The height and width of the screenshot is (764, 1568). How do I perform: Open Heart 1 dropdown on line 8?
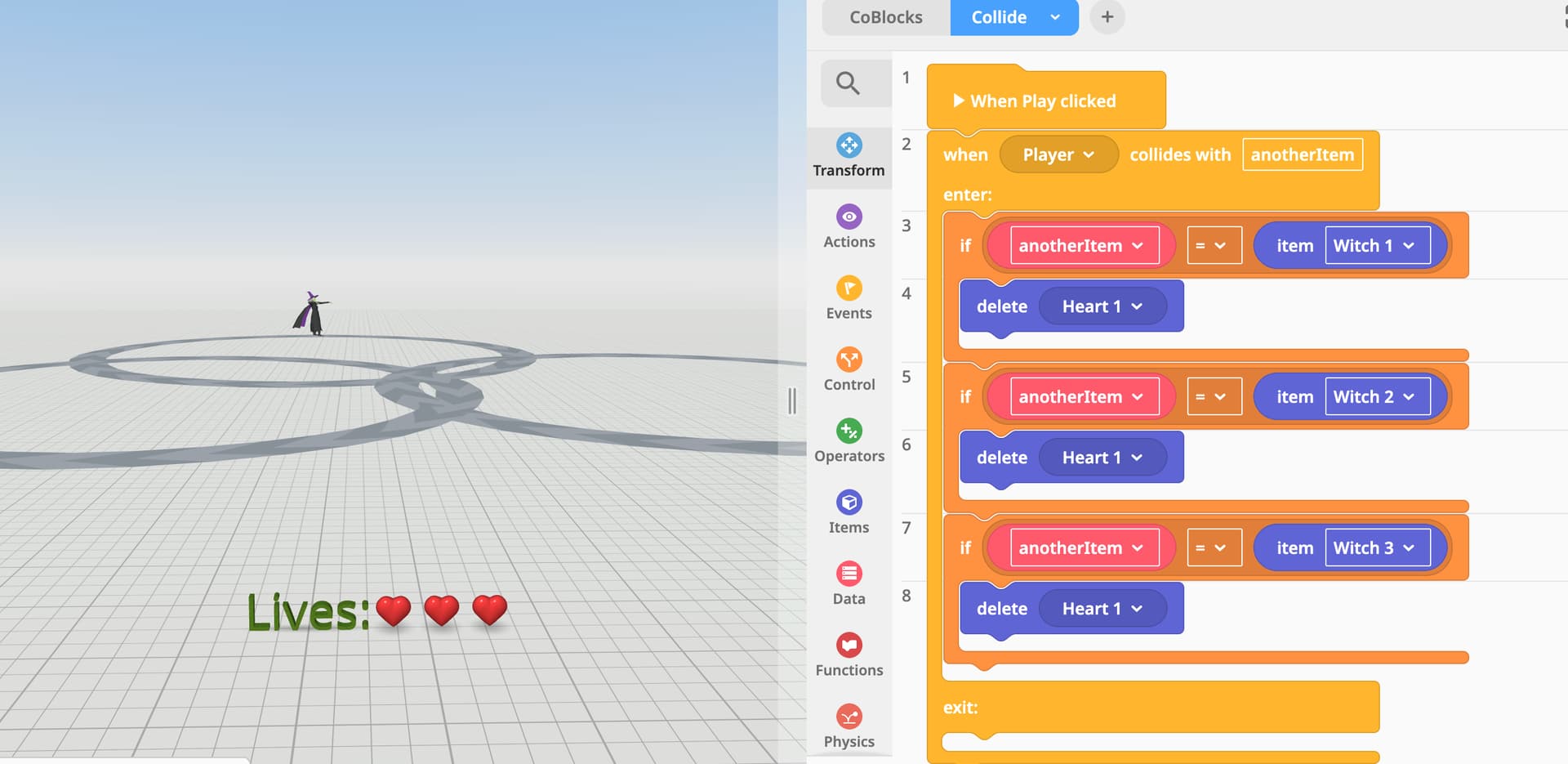(x=1102, y=609)
